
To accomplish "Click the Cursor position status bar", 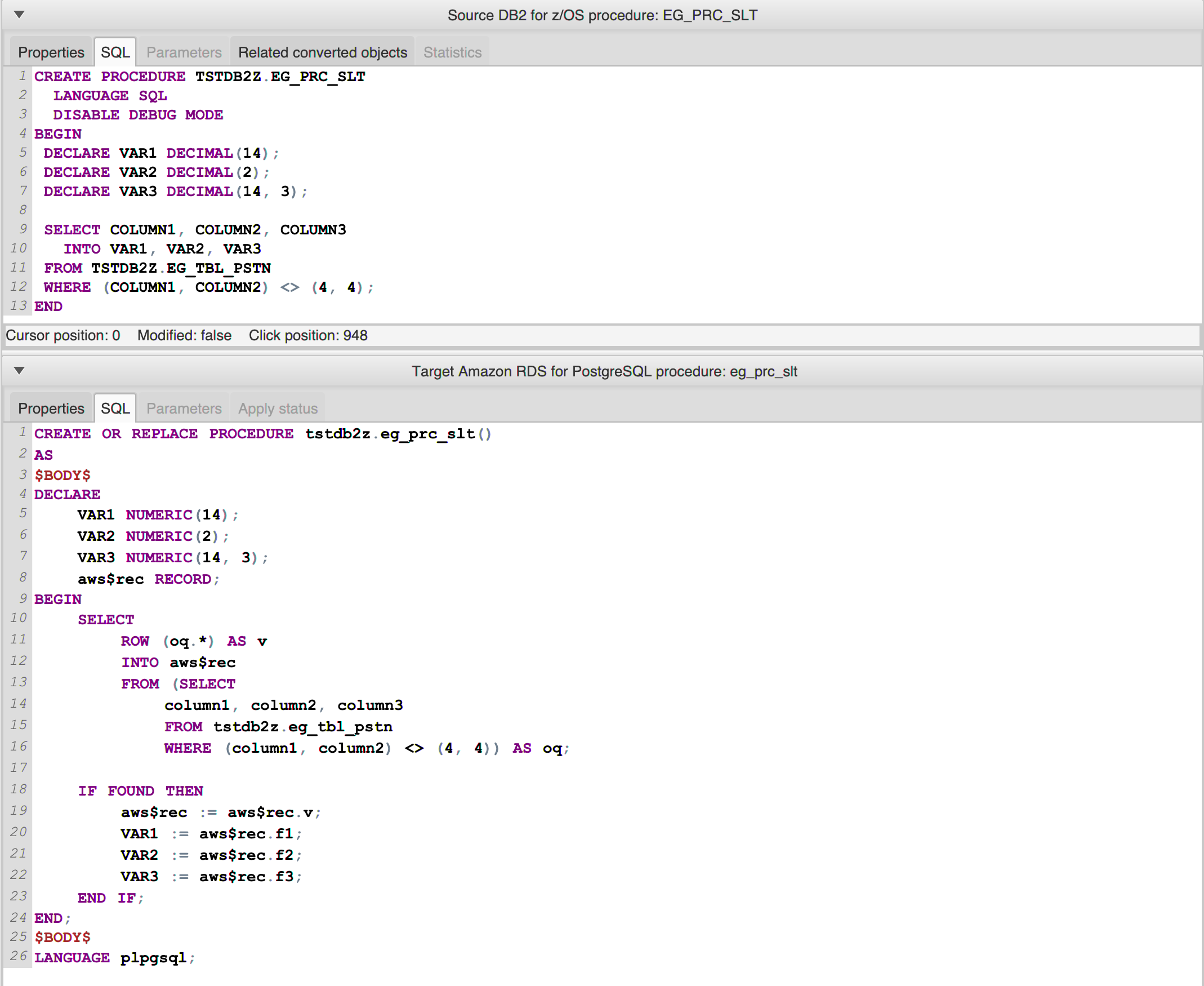I will pyautogui.click(x=63, y=336).
